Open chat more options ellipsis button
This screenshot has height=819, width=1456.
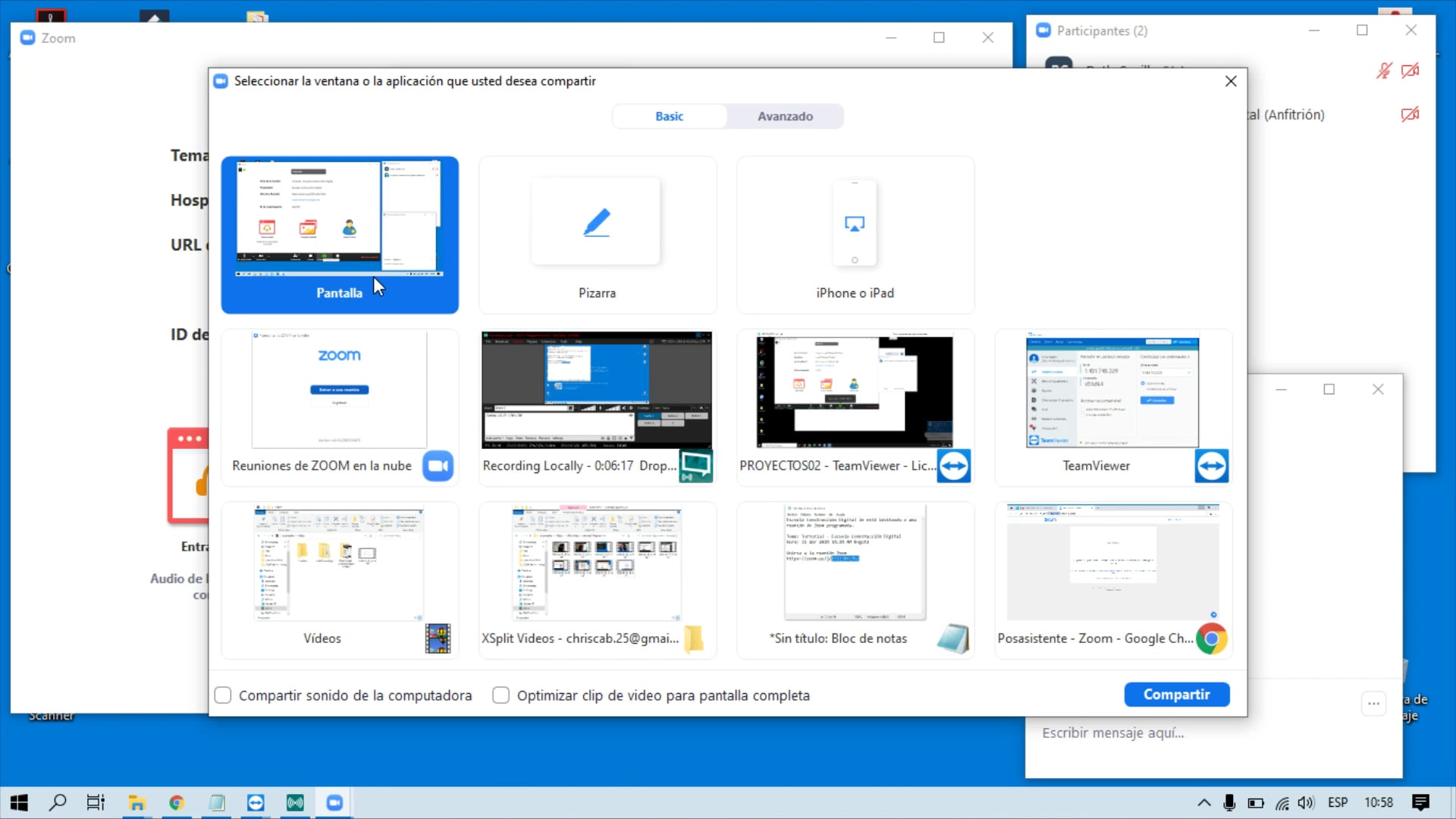1373,704
